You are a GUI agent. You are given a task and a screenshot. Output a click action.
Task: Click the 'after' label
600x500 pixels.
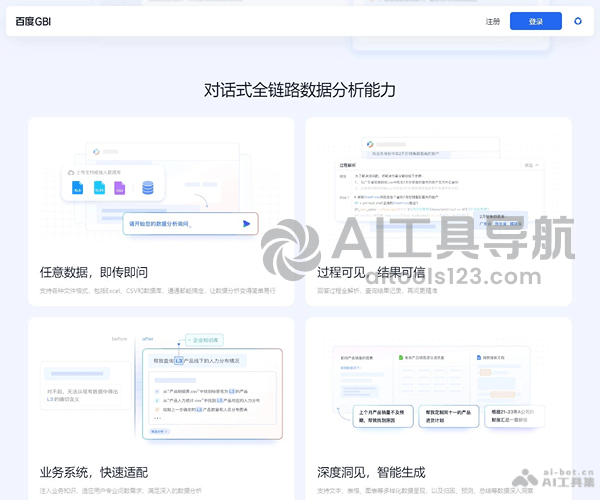pyautogui.click(x=148, y=339)
